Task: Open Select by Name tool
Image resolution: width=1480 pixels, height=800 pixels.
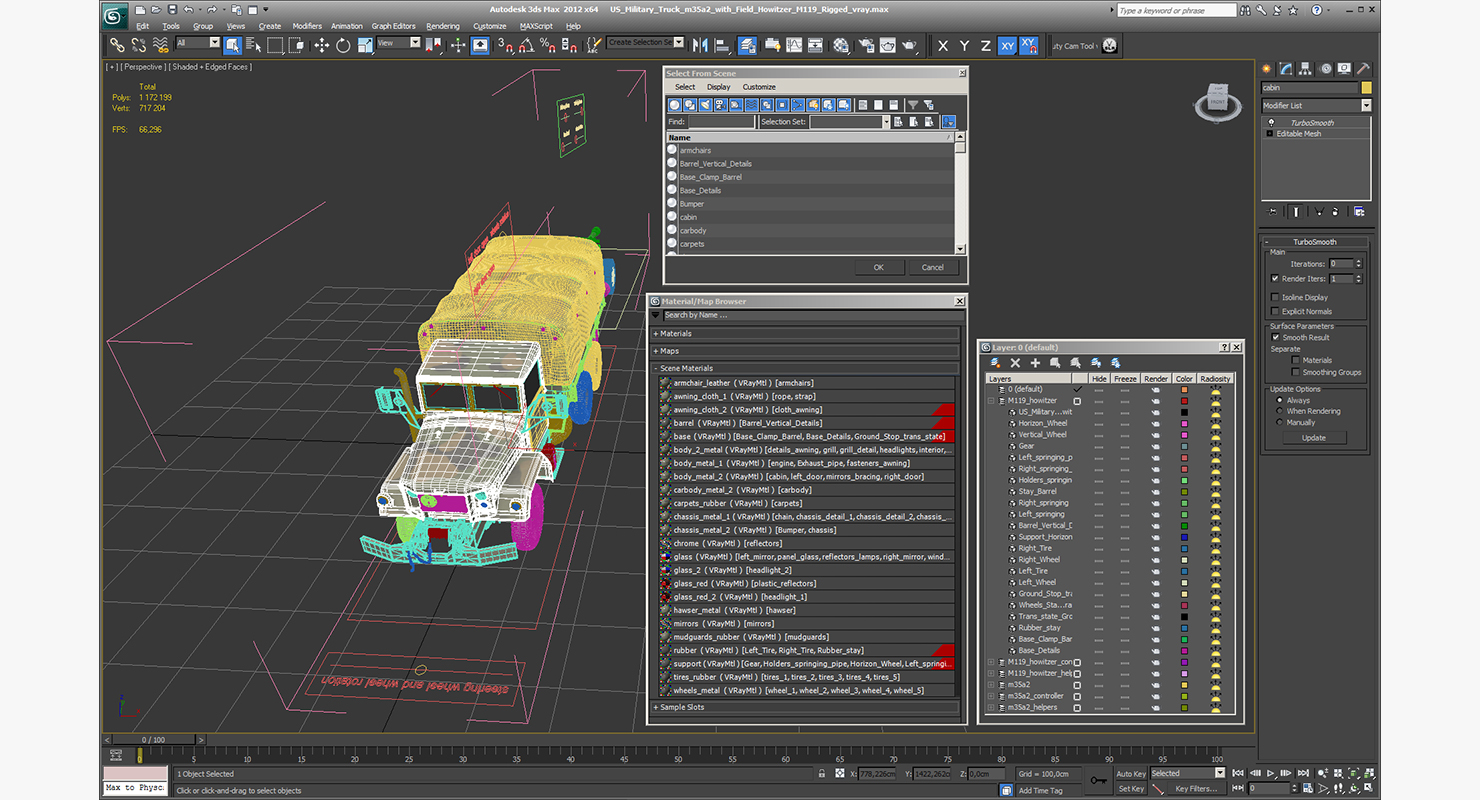Action: tap(253, 45)
